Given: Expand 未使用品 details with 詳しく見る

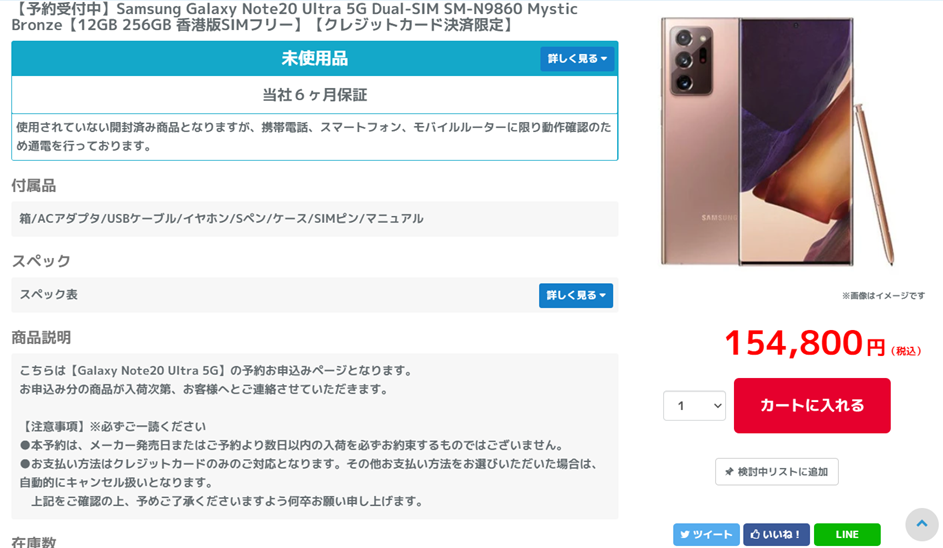Looking at the screenshot, I should pos(577,59).
